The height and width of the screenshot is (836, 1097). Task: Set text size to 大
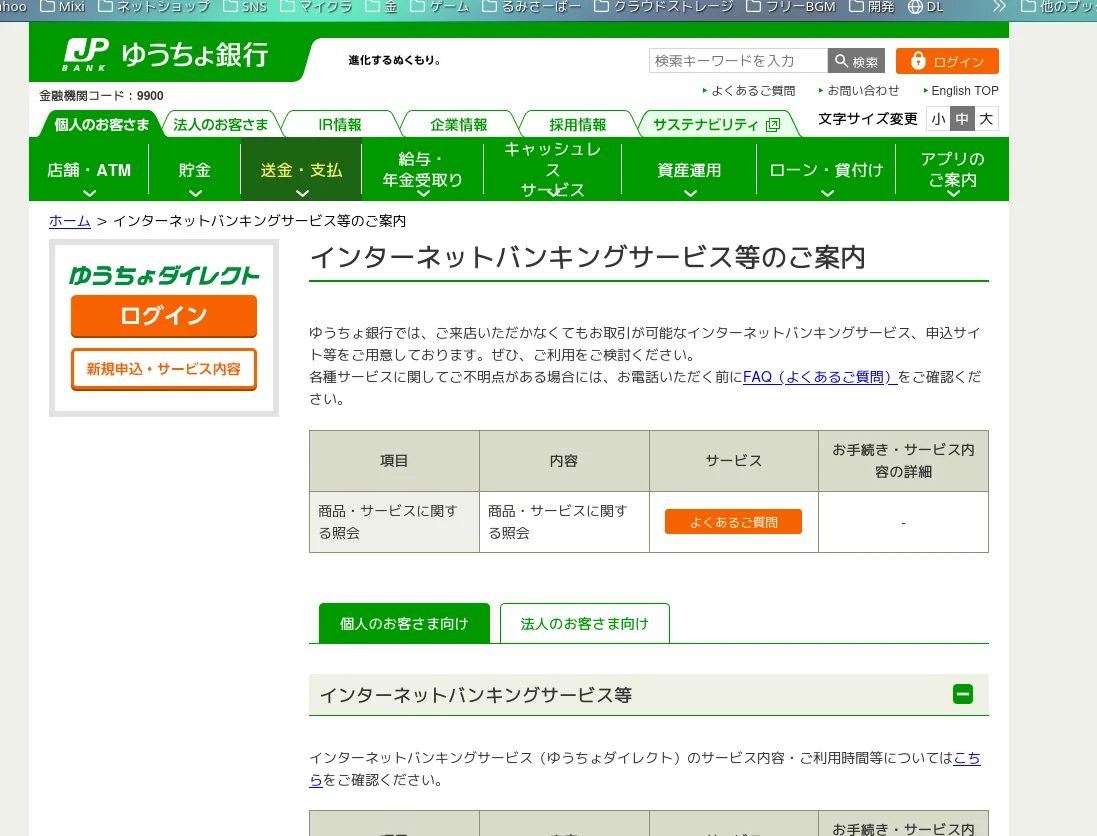(986, 119)
